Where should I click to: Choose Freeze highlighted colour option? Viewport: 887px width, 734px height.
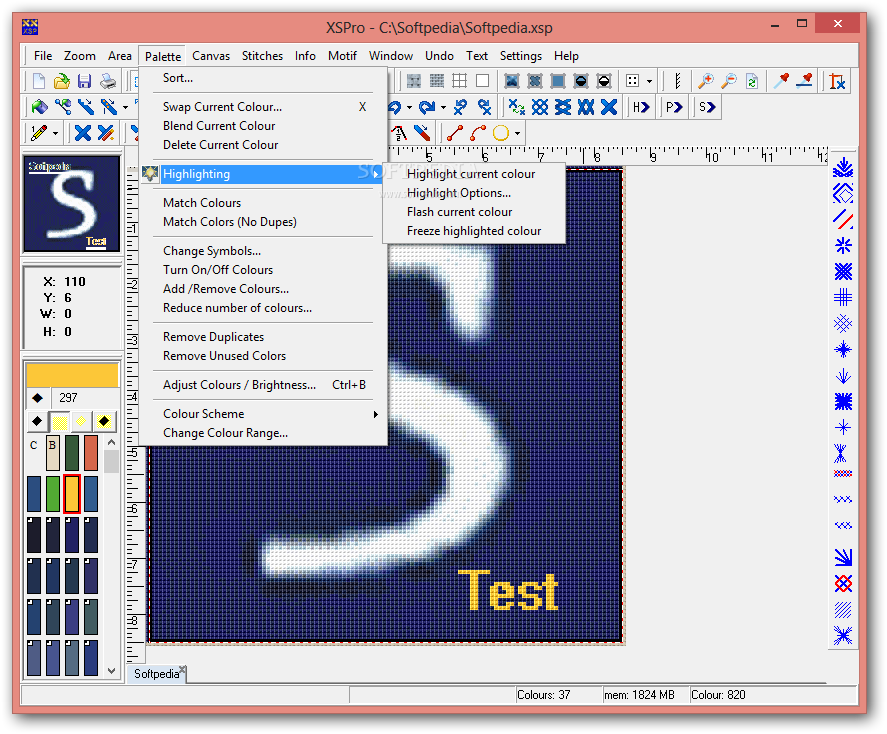click(474, 231)
